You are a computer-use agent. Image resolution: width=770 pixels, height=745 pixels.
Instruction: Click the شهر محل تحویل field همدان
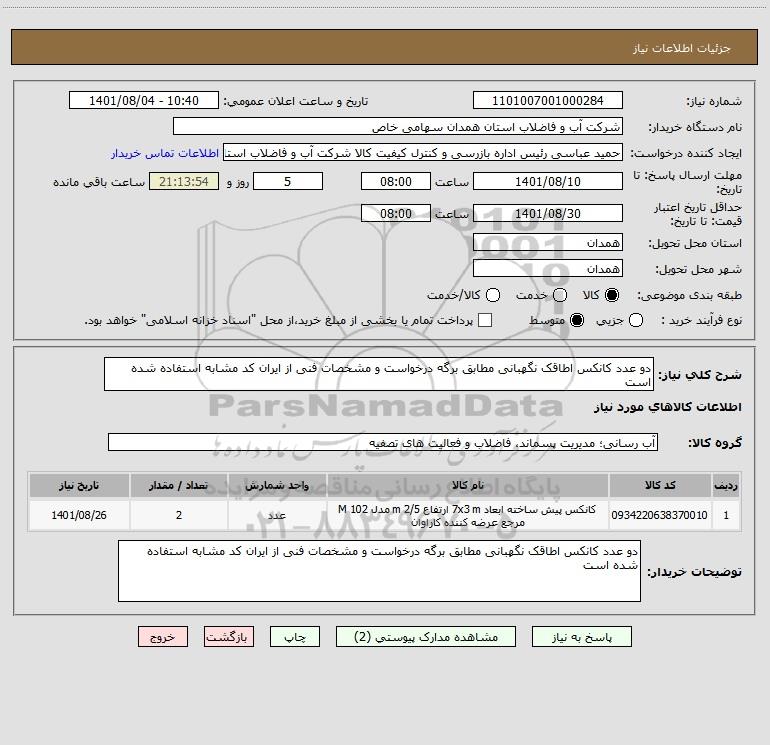[x=548, y=269]
